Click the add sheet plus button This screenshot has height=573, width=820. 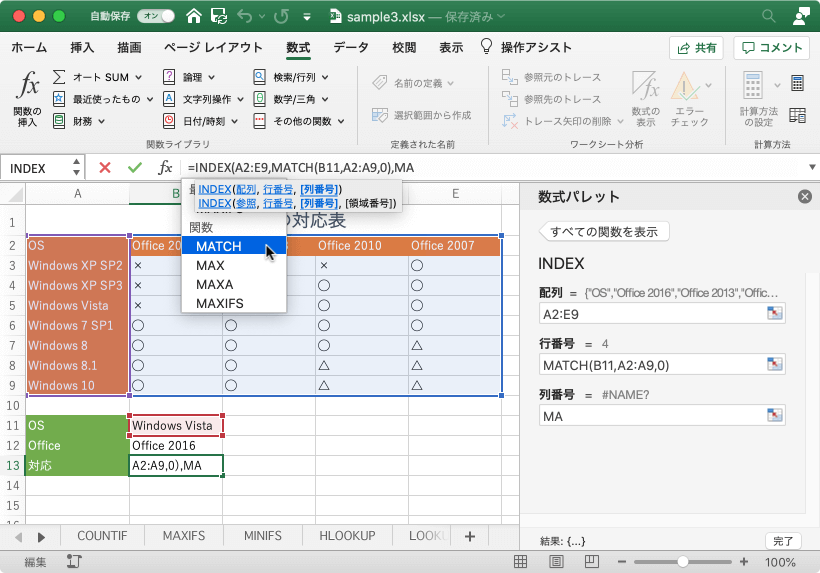[470, 536]
